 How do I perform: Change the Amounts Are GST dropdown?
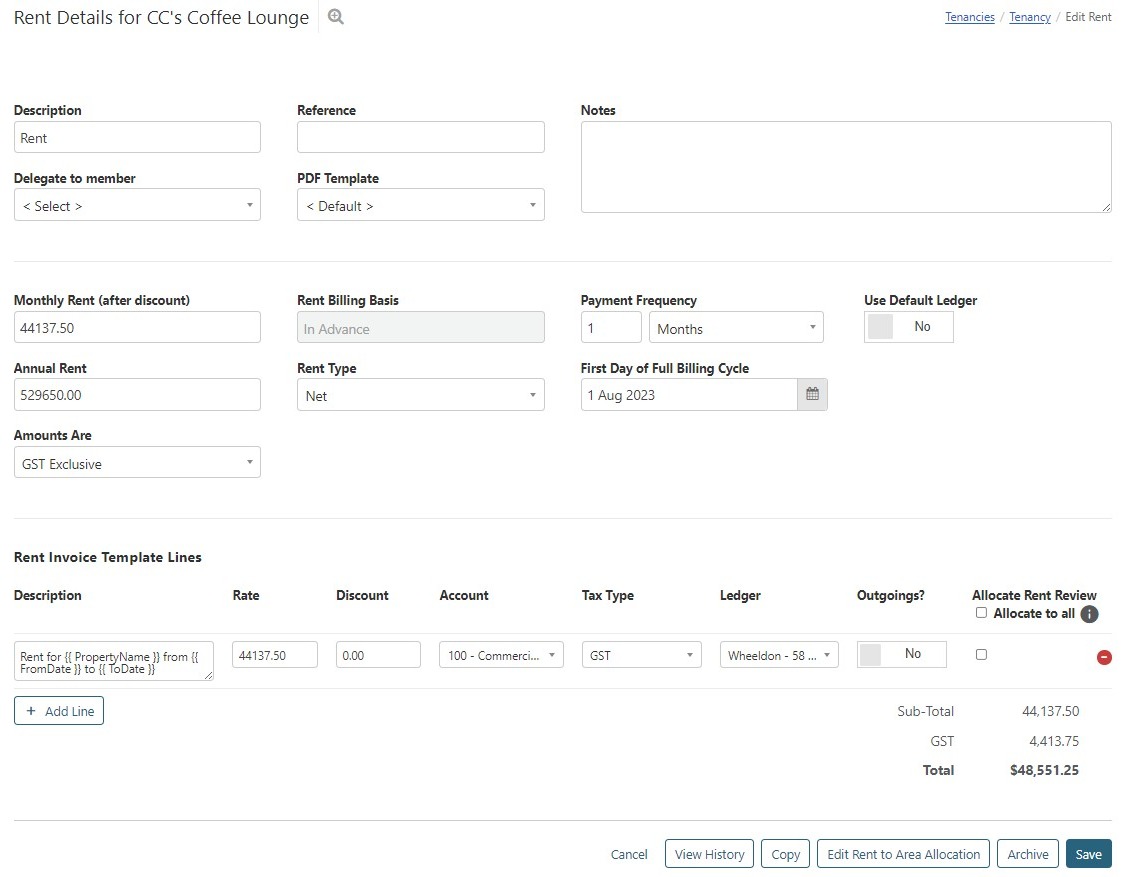pyautogui.click(x=137, y=464)
